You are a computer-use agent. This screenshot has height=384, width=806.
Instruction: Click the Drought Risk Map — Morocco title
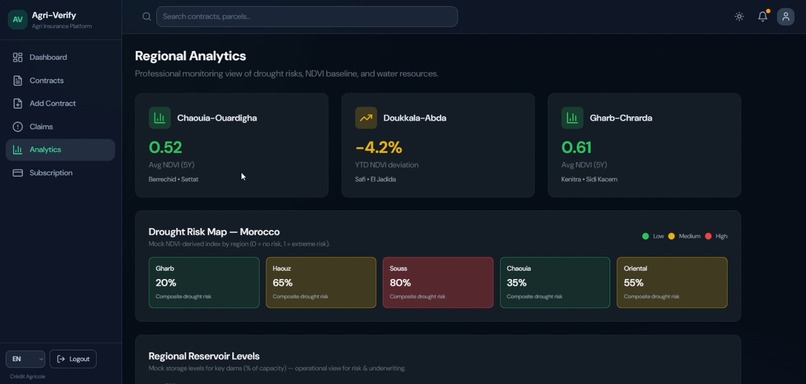click(214, 232)
